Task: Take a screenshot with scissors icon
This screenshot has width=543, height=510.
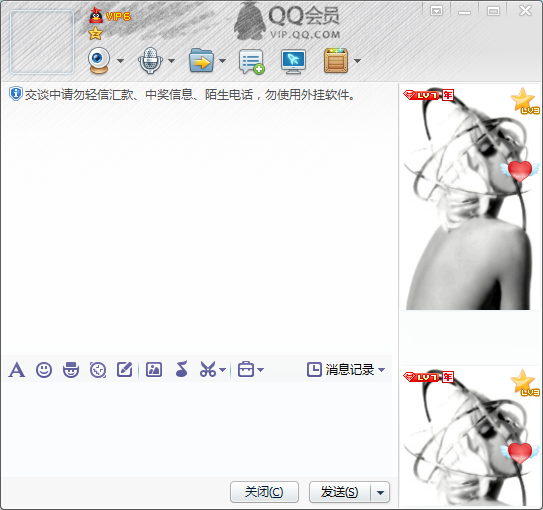Action: tap(208, 369)
